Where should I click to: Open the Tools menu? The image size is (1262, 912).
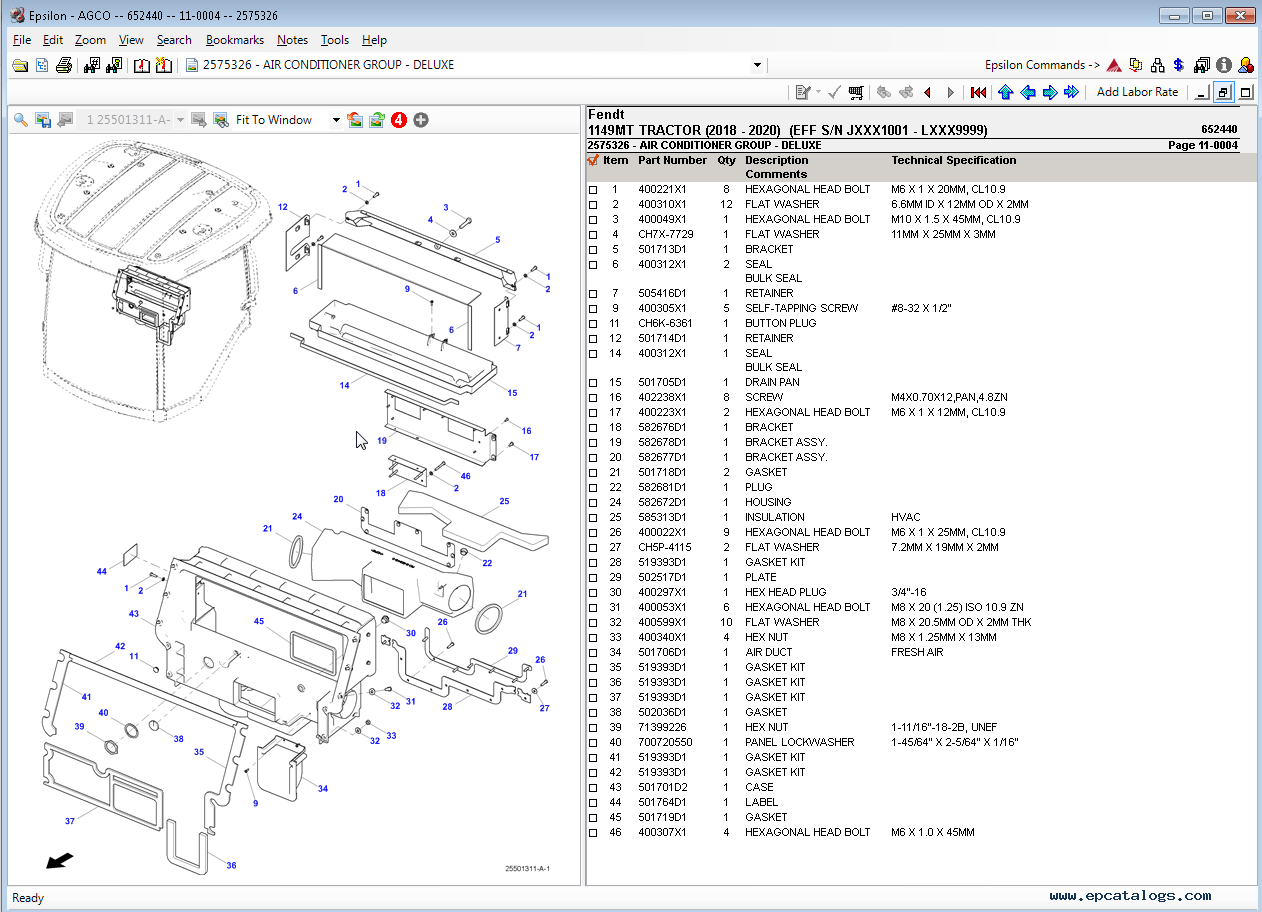(334, 40)
